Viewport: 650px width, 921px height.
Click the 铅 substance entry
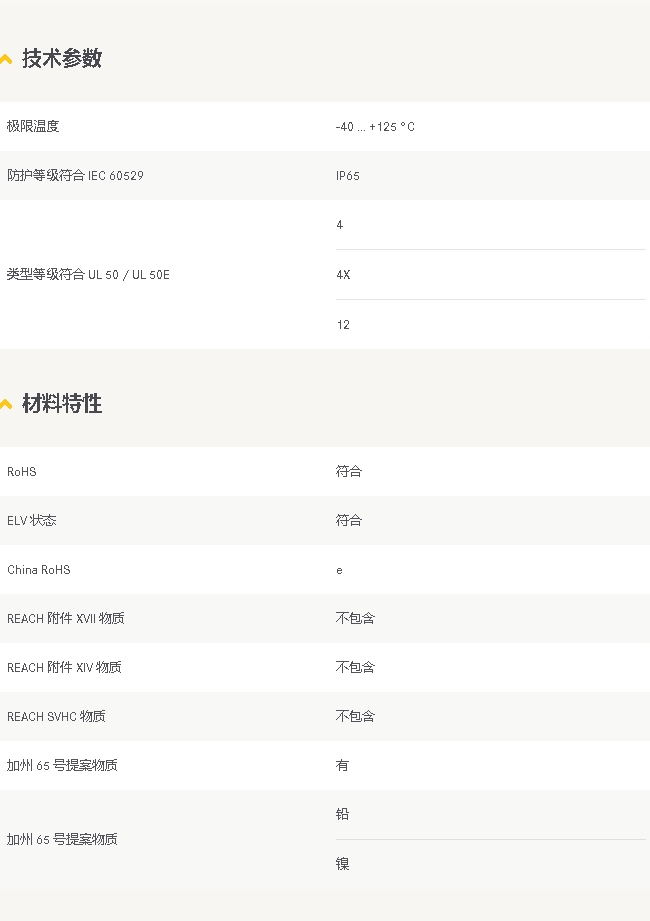coord(342,814)
